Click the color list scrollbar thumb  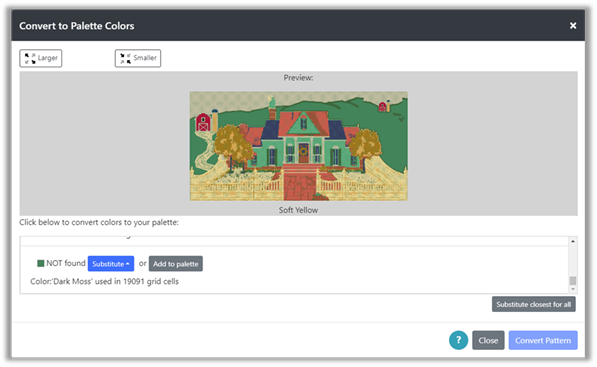coord(573,281)
